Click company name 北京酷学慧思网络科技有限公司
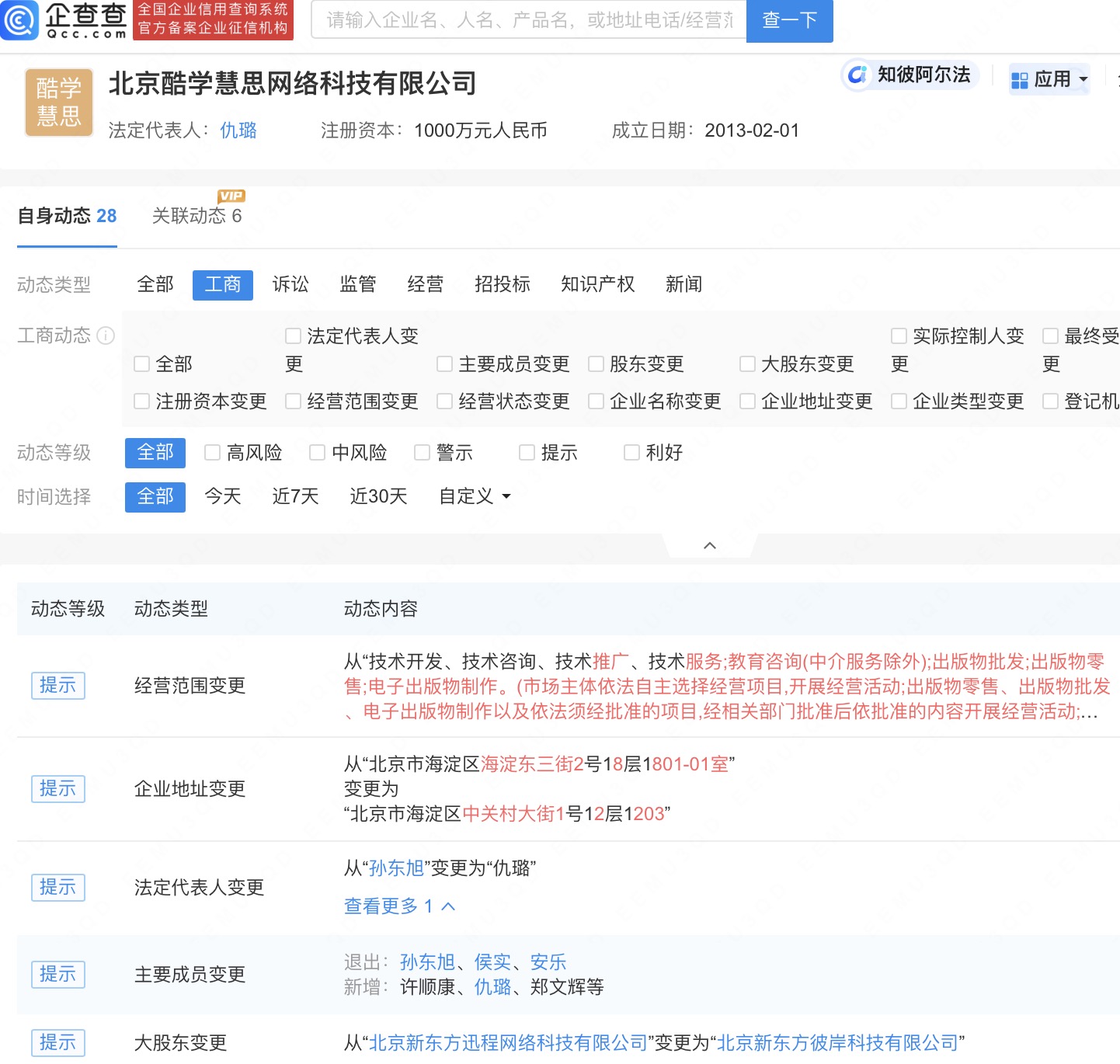The height and width of the screenshot is (1064, 1120). pos(292,83)
